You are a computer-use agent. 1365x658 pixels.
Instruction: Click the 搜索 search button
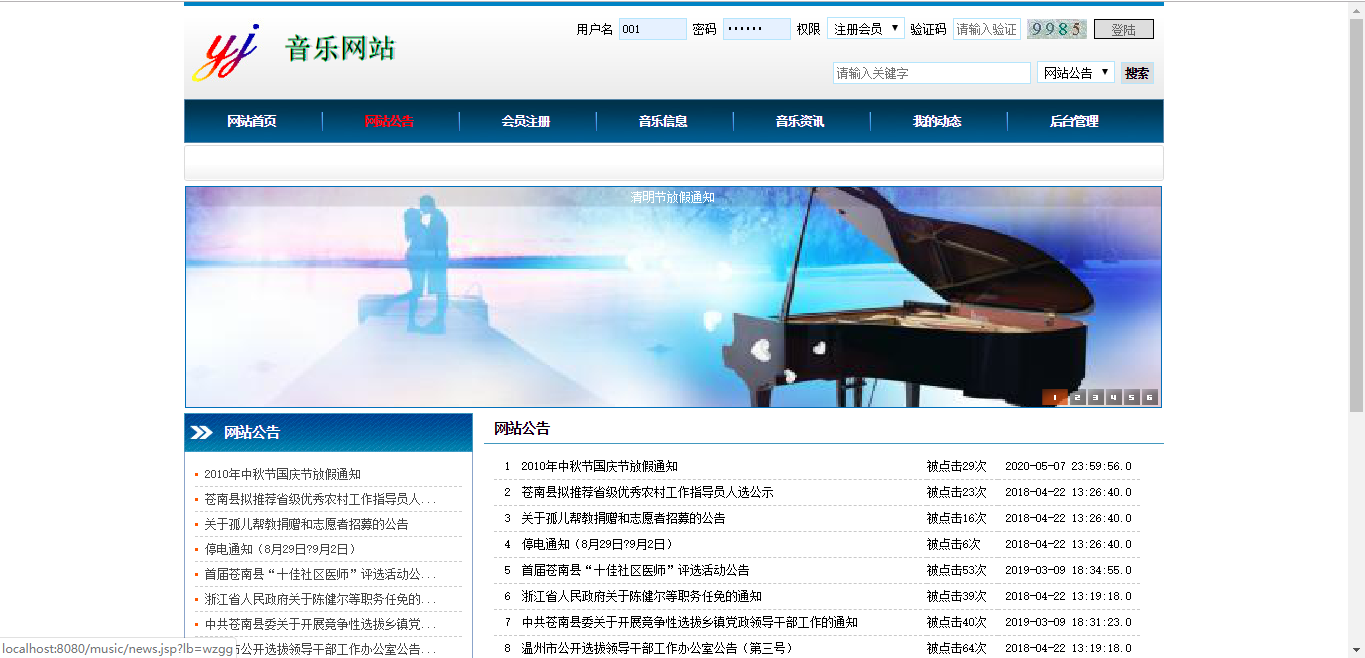(1137, 72)
